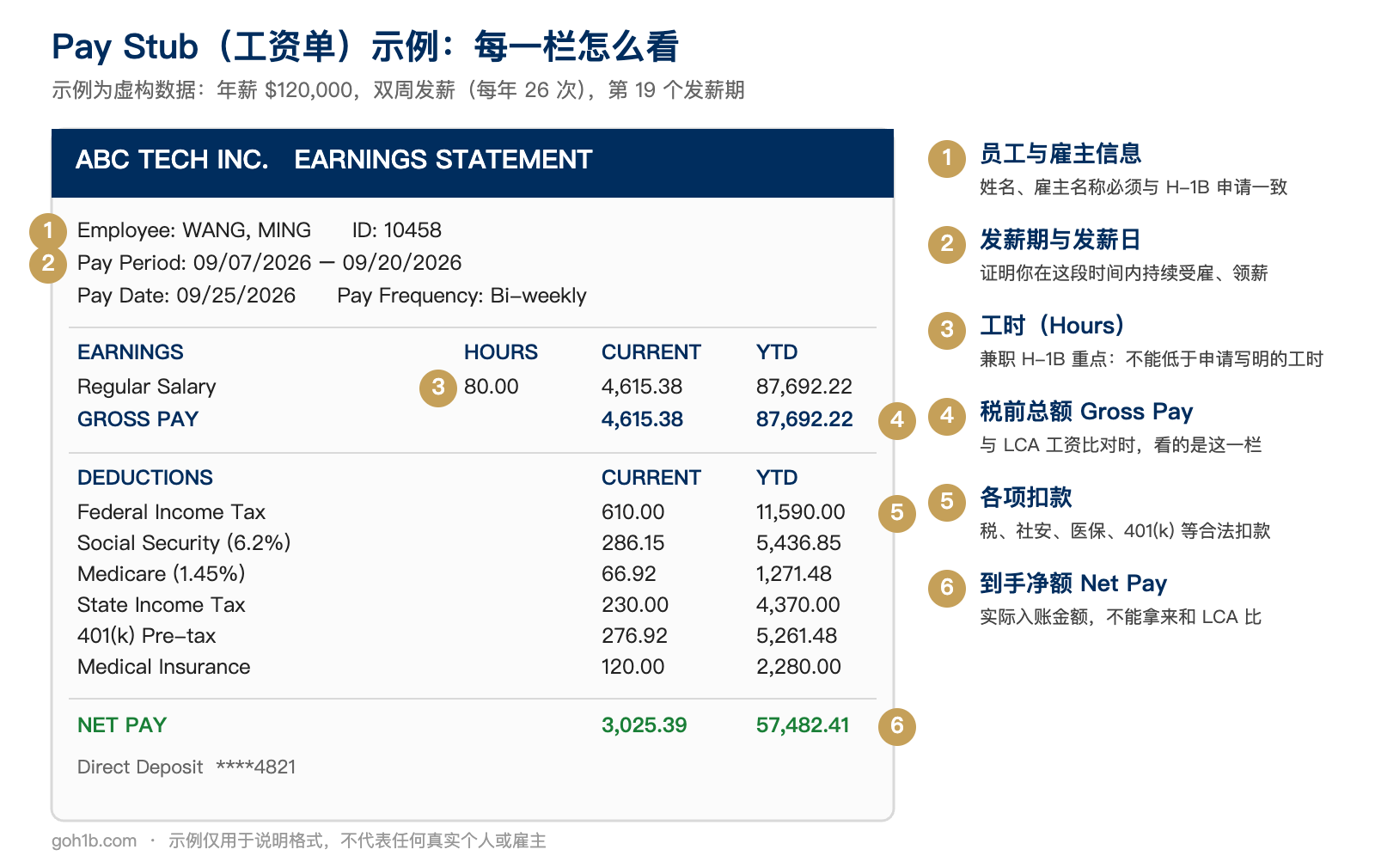The image size is (1375, 868).
Task: Click the 'YTD' header in the earnings section
Action: [x=777, y=352]
